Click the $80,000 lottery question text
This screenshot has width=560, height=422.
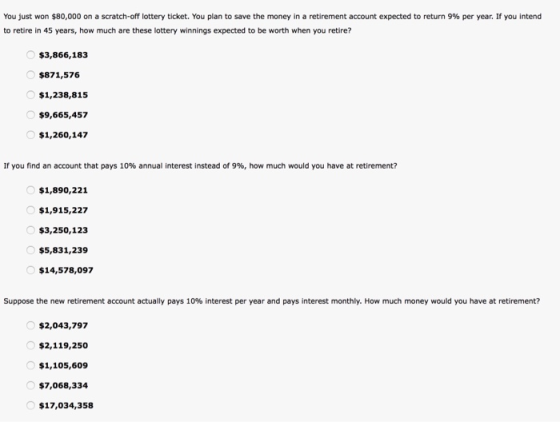pos(272,23)
